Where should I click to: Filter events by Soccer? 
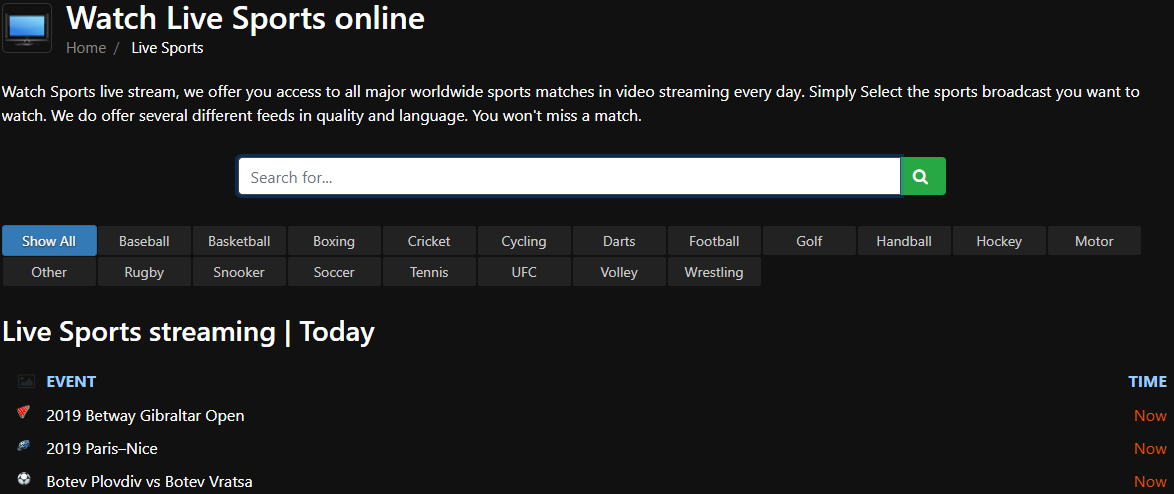tap(334, 272)
